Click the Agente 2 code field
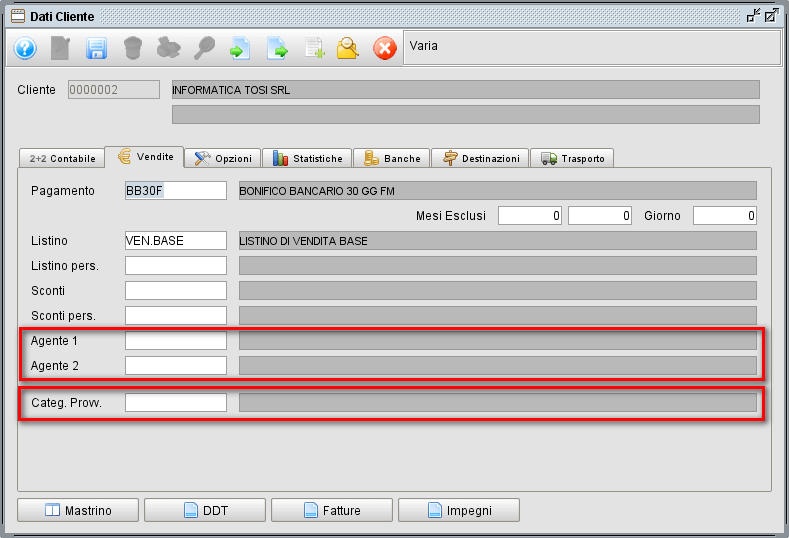 176,365
